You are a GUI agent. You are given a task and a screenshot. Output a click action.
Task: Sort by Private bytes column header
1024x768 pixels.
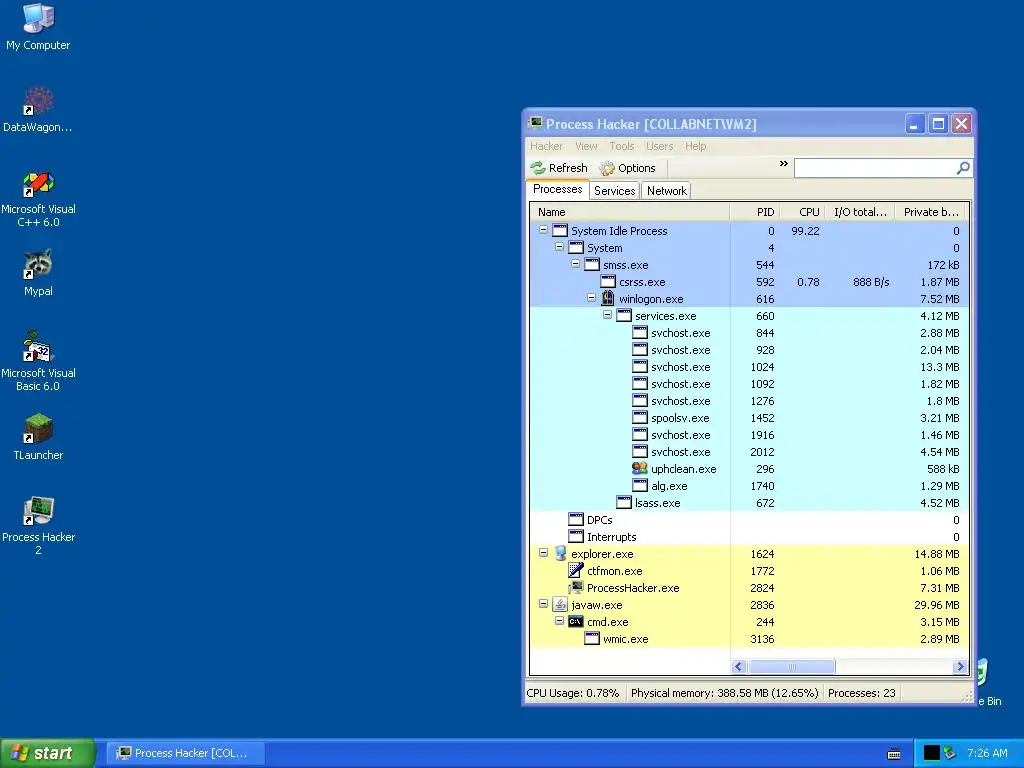(x=929, y=212)
